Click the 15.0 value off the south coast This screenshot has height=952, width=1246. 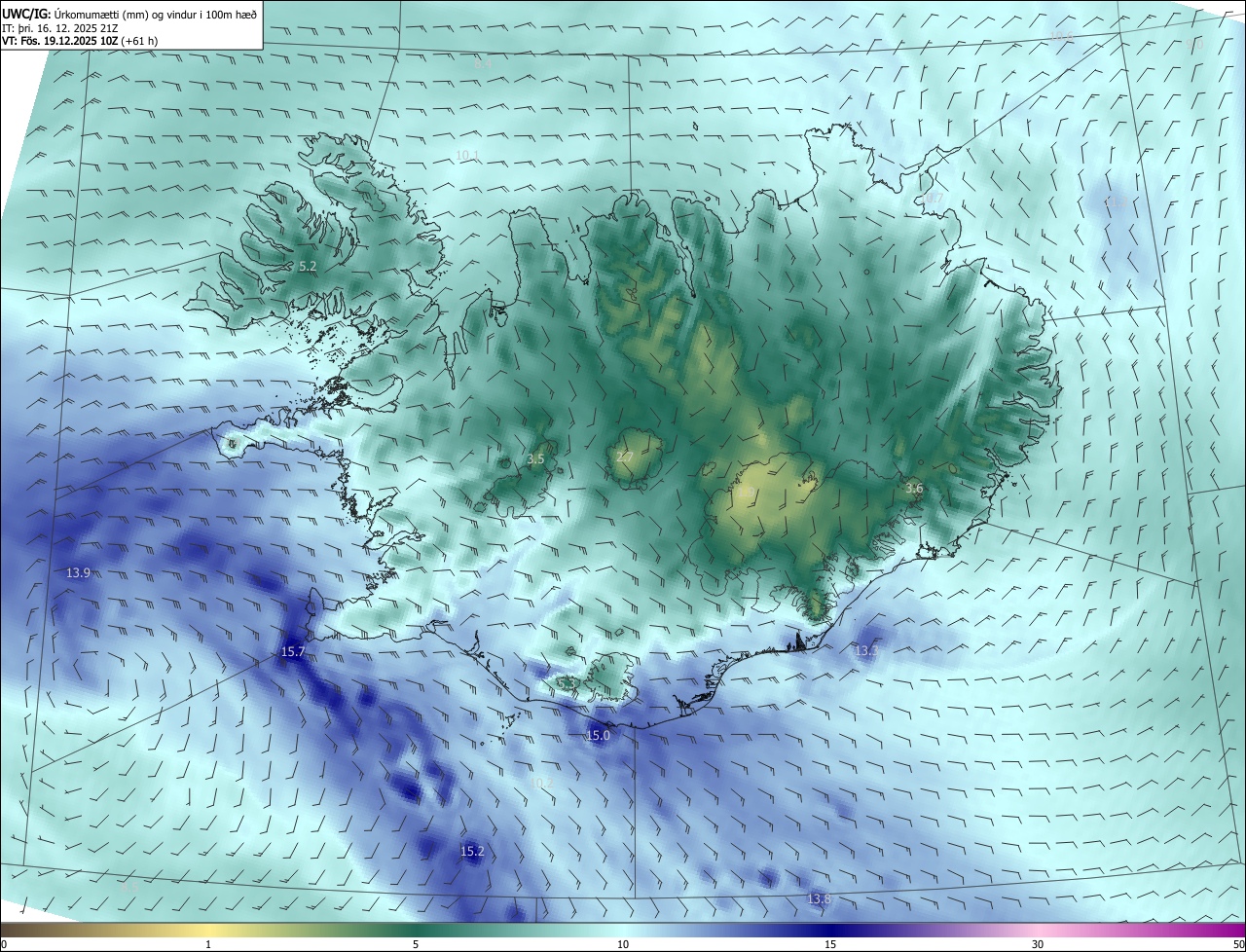(x=598, y=735)
